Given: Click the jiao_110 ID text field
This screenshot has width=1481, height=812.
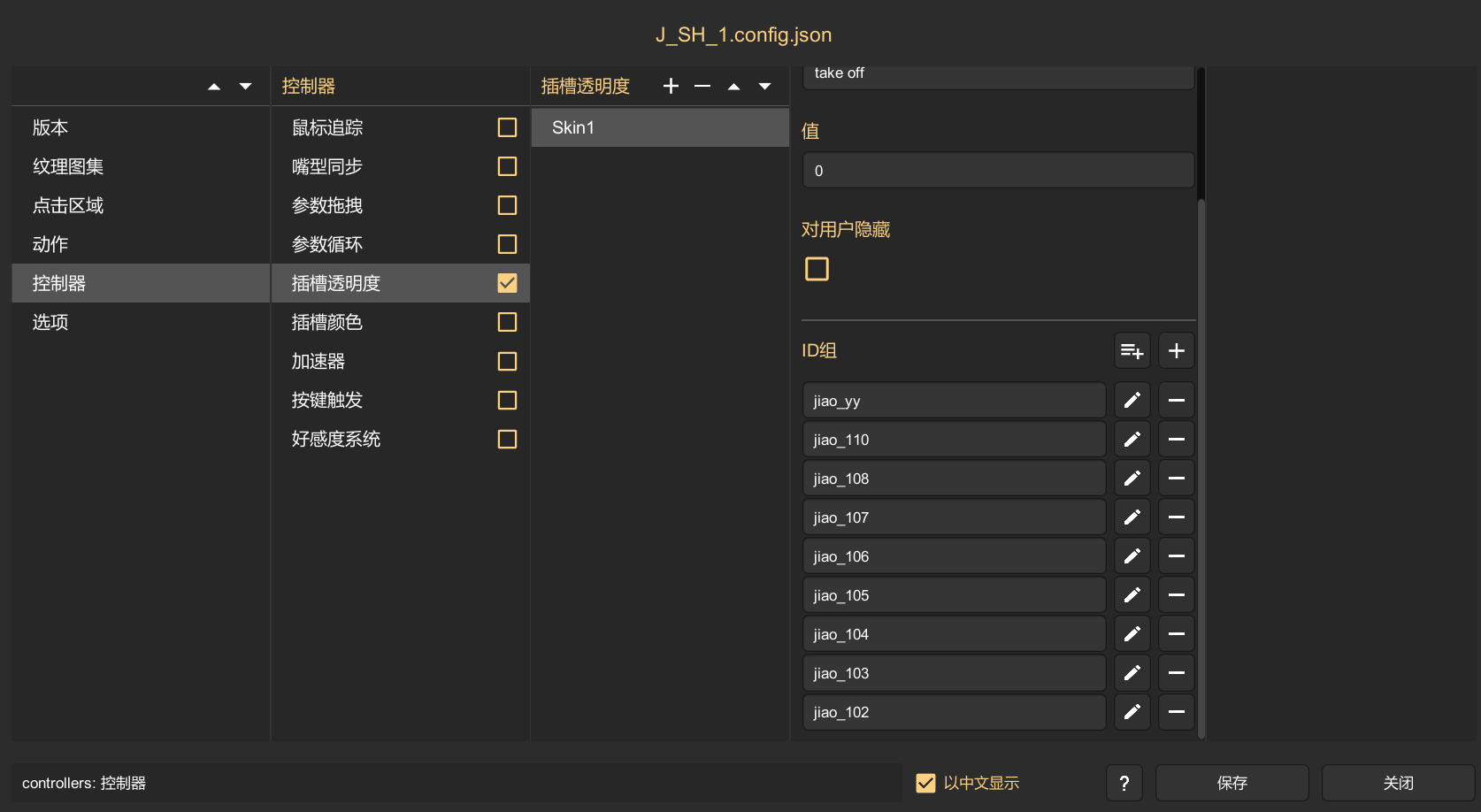Looking at the screenshot, I should pos(955,440).
